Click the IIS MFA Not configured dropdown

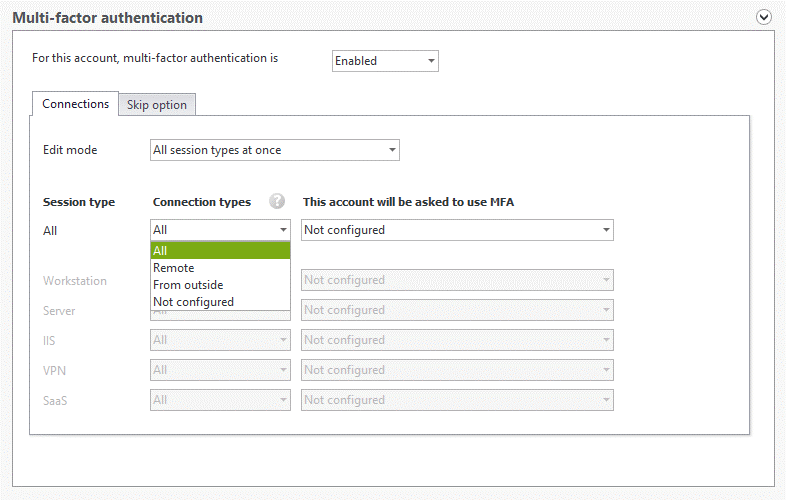457,340
